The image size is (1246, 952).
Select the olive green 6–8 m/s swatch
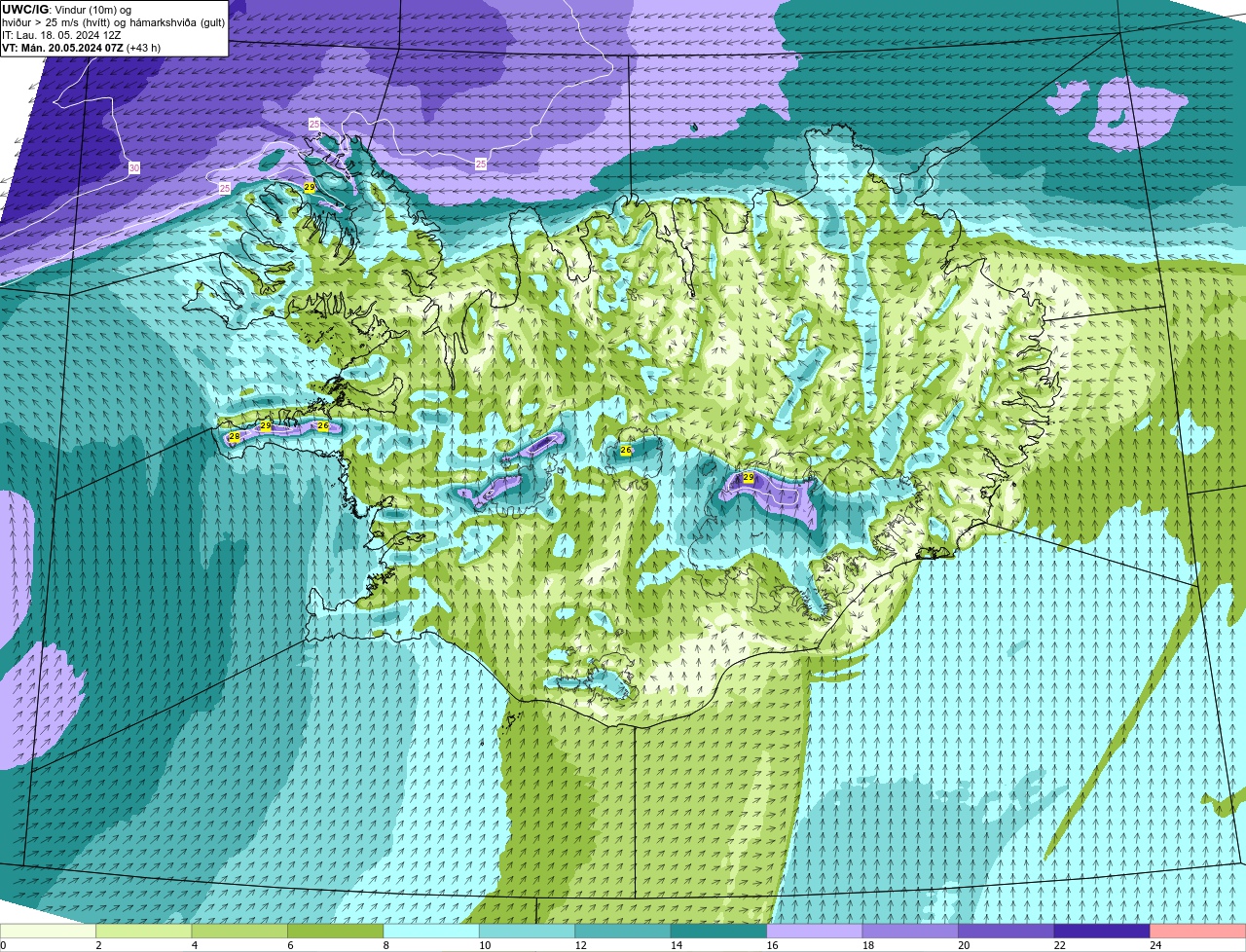336,931
